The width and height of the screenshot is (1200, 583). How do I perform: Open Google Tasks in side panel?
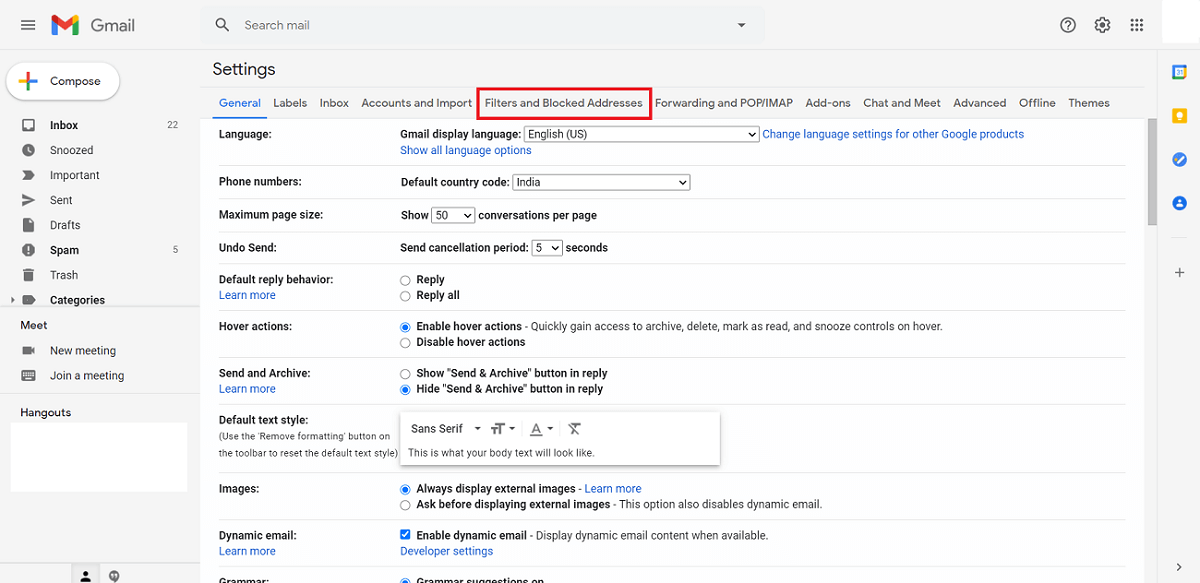click(x=1179, y=159)
